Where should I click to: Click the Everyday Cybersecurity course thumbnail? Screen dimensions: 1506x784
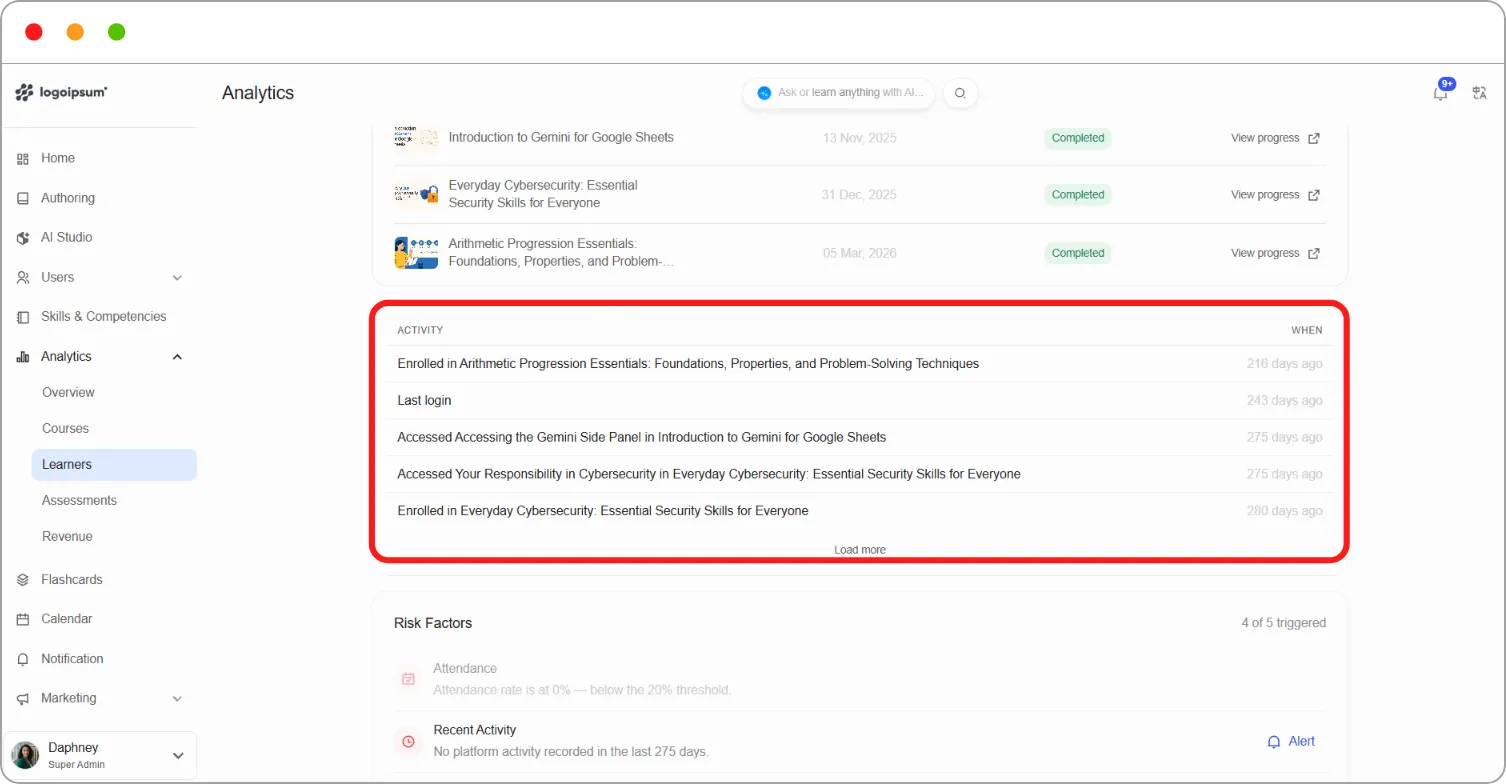tap(416, 194)
